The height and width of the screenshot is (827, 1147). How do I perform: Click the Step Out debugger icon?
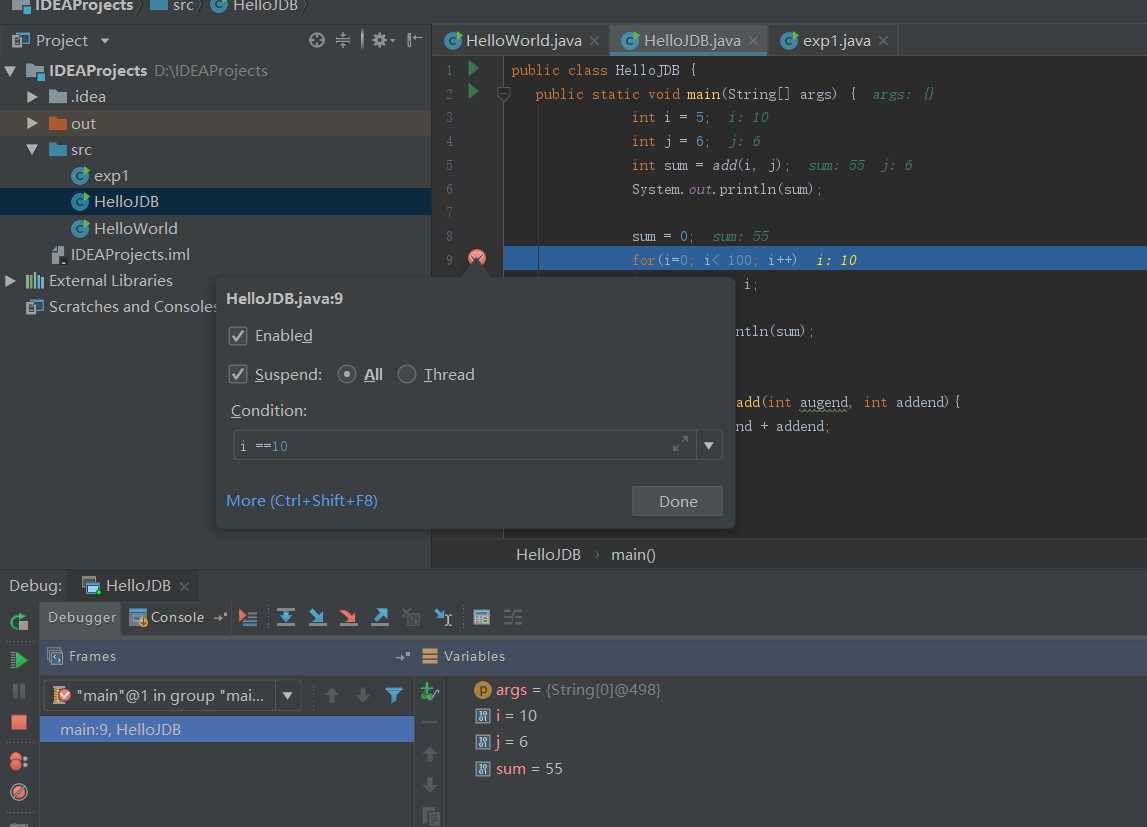pos(380,617)
